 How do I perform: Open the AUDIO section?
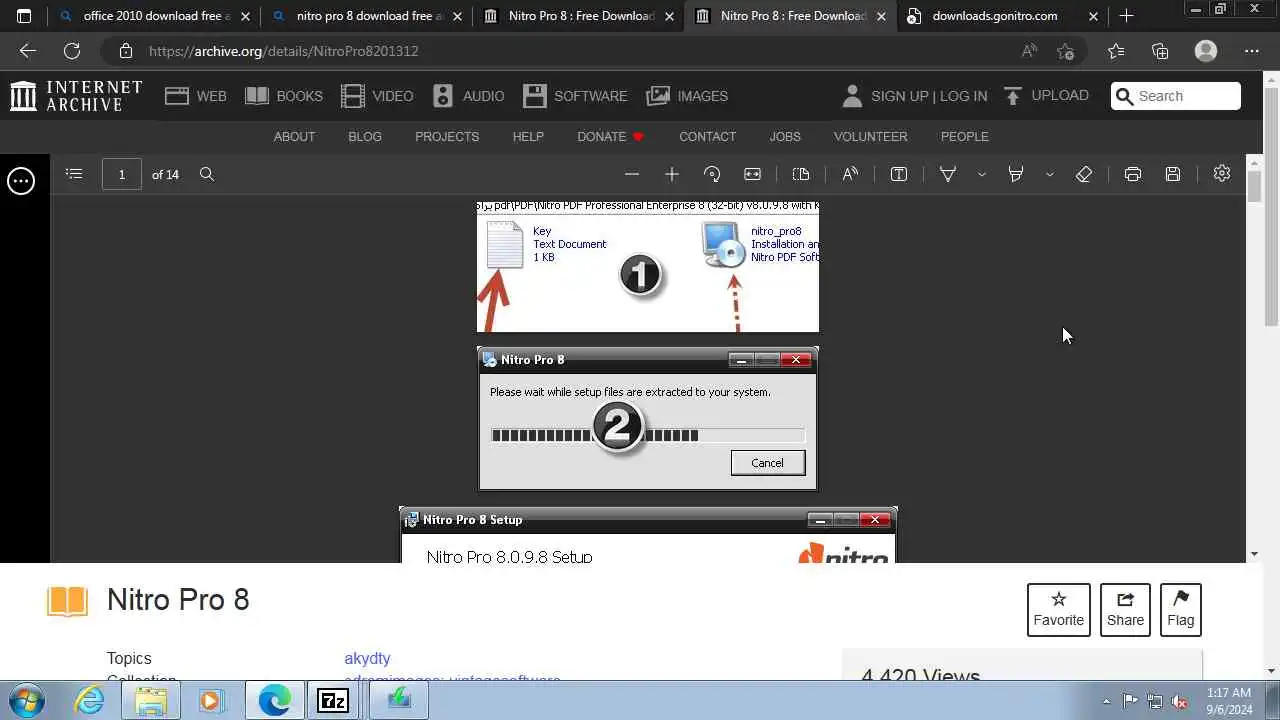[x=468, y=96]
